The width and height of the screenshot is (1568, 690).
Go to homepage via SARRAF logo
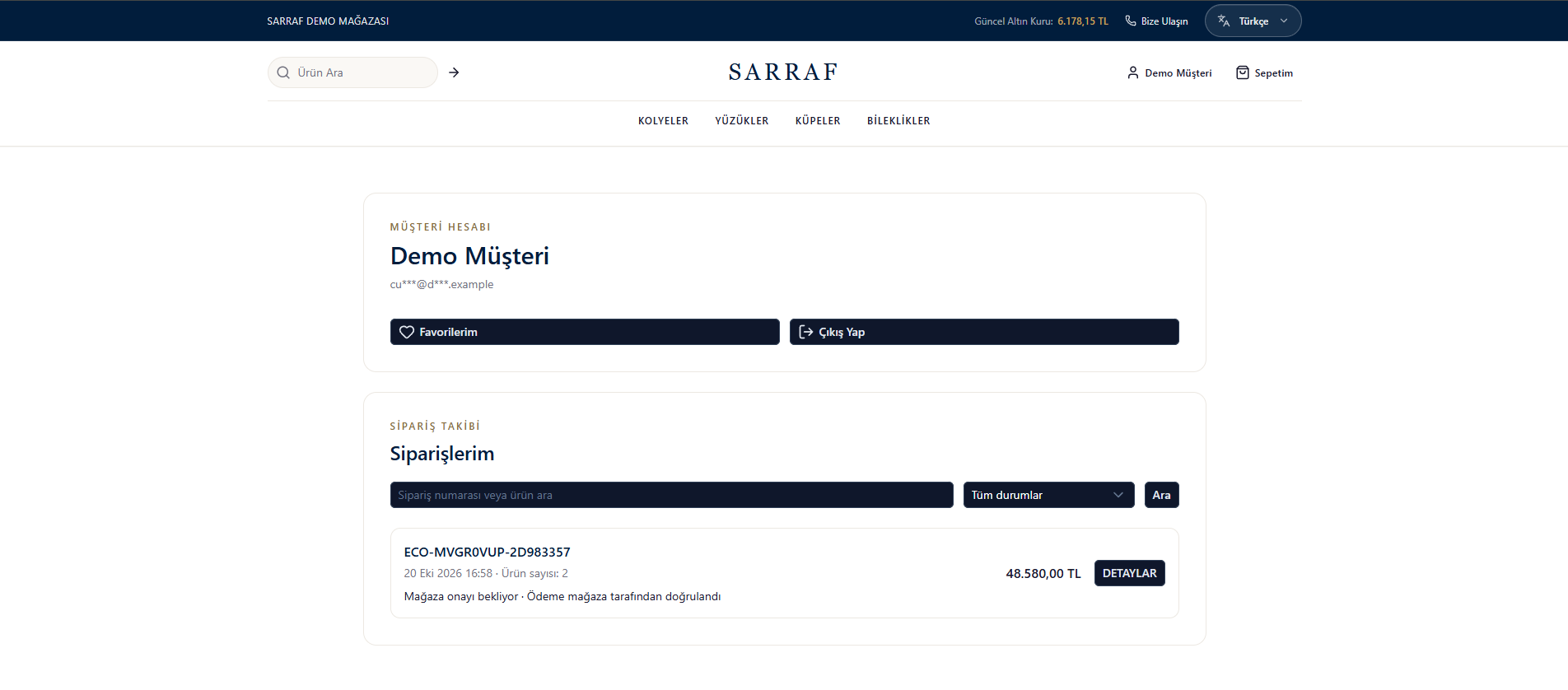click(x=783, y=72)
